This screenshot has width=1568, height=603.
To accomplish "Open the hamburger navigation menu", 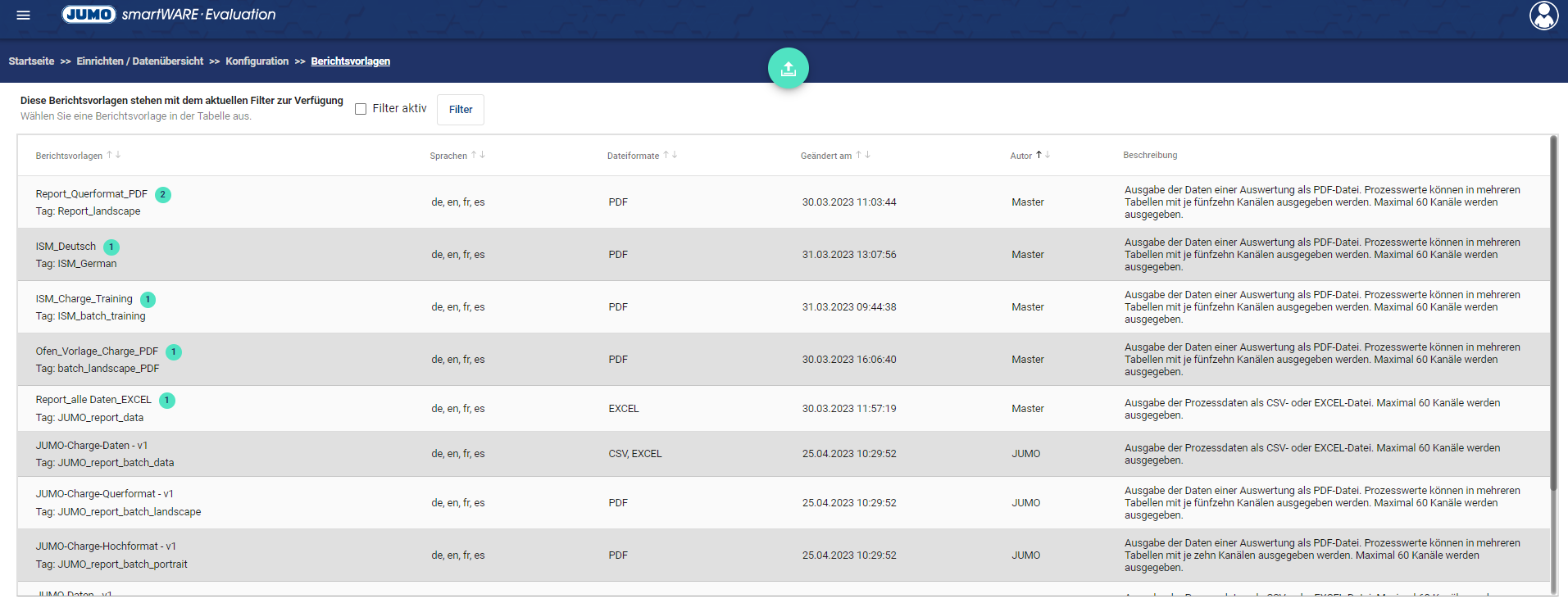I will (23, 15).
